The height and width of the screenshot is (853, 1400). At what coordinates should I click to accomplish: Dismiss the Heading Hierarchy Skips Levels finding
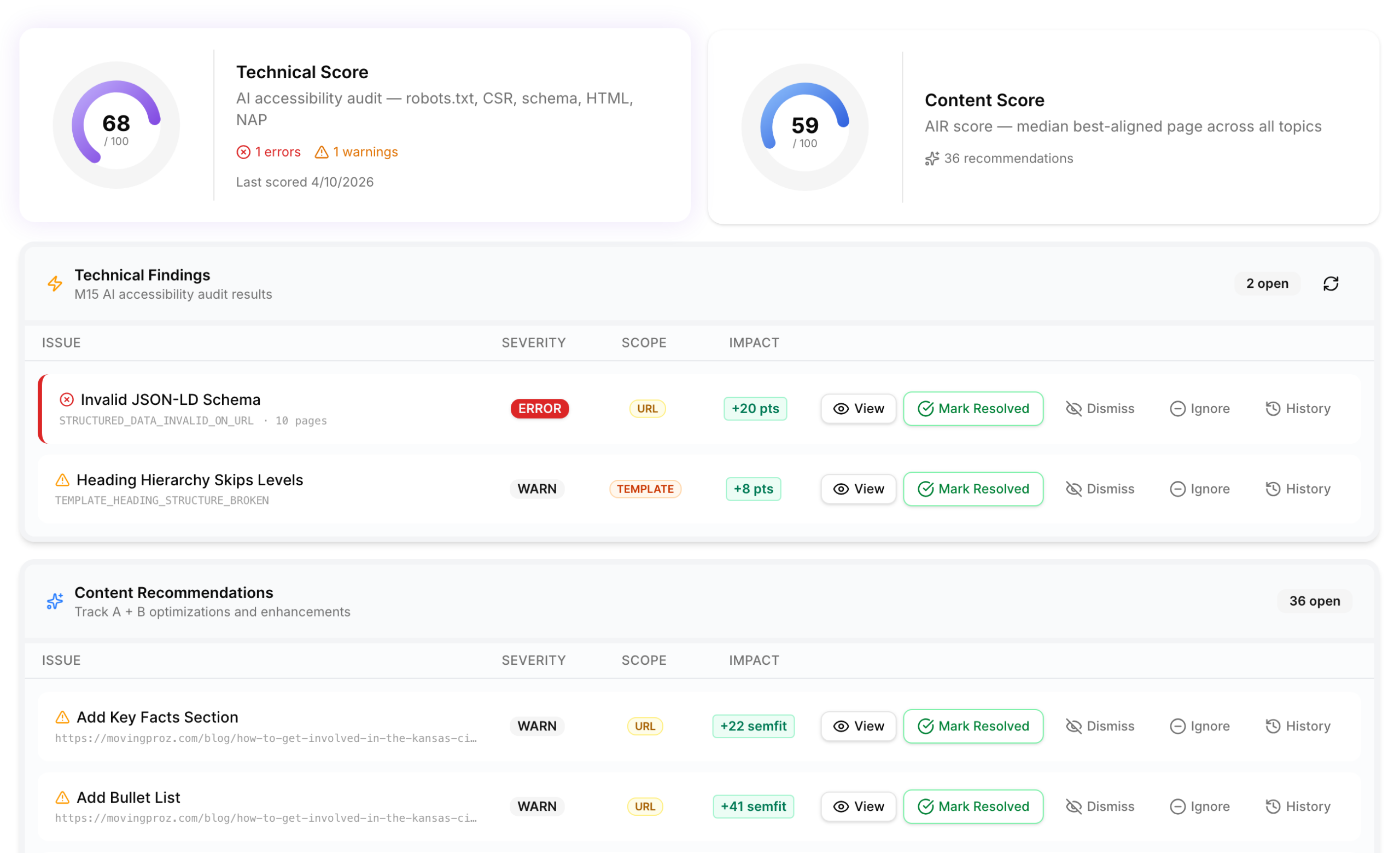tap(1100, 489)
